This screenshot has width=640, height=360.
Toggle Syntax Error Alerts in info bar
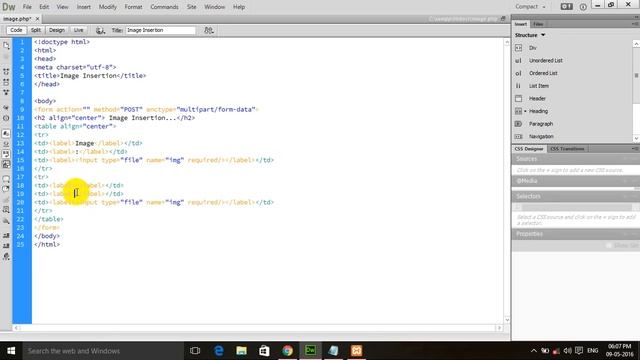pos(6,164)
